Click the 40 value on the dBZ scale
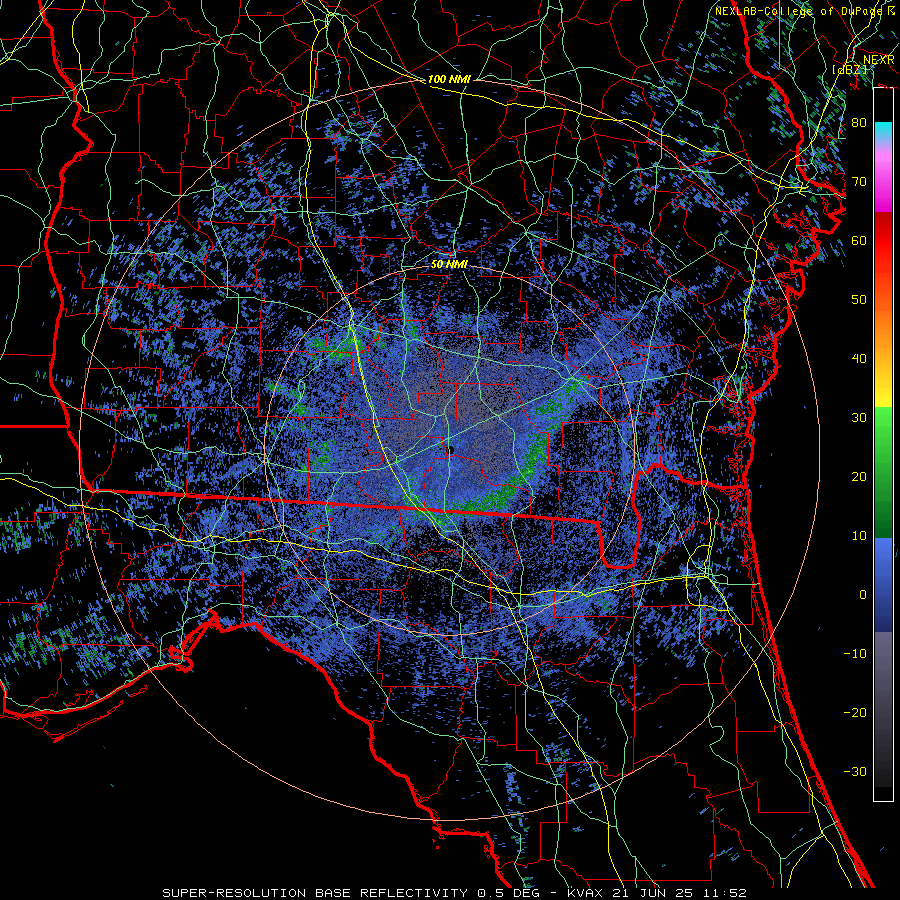The width and height of the screenshot is (900, 900). [859, 359]
